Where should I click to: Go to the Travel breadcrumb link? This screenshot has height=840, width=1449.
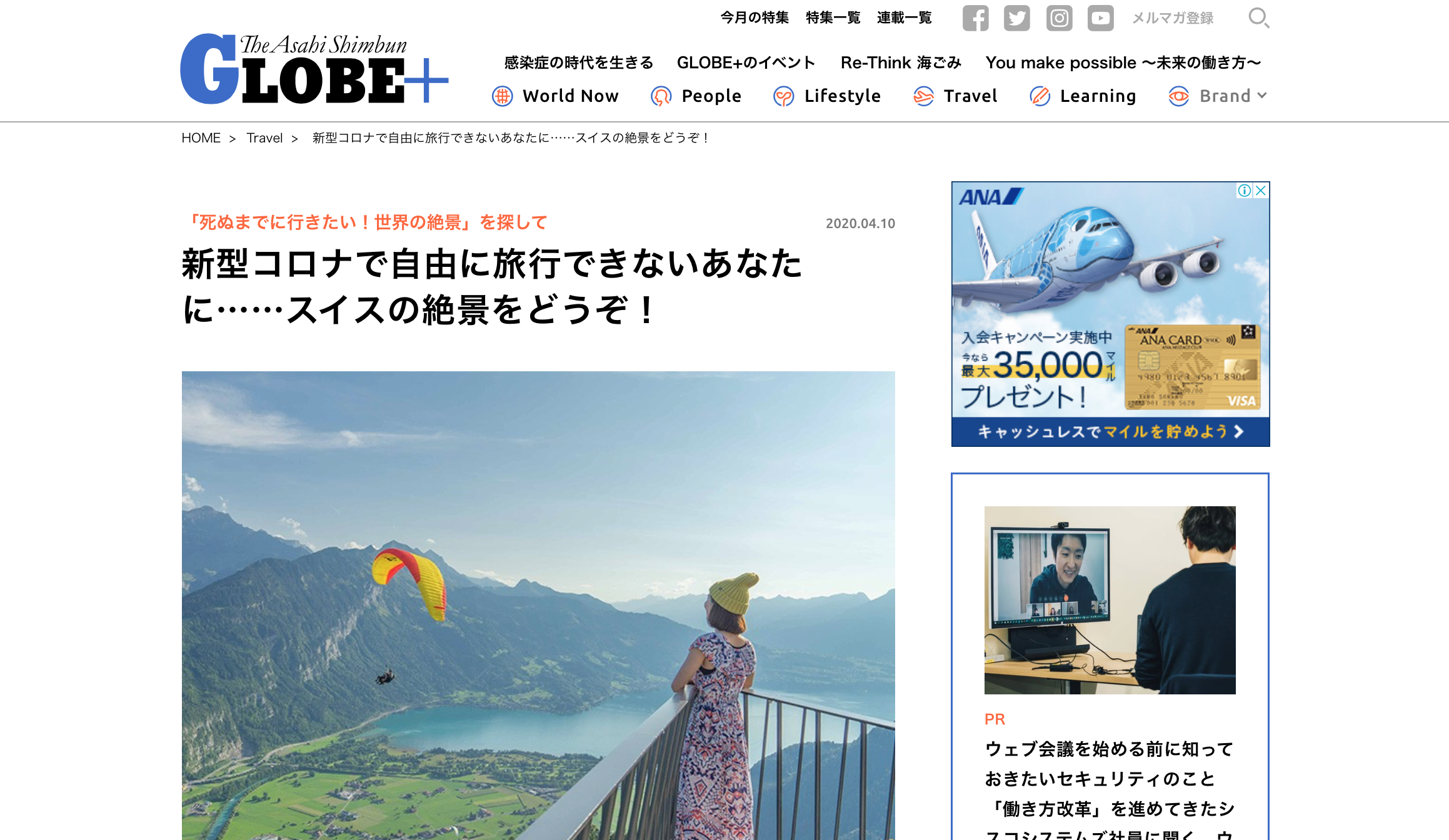point(264,137)
